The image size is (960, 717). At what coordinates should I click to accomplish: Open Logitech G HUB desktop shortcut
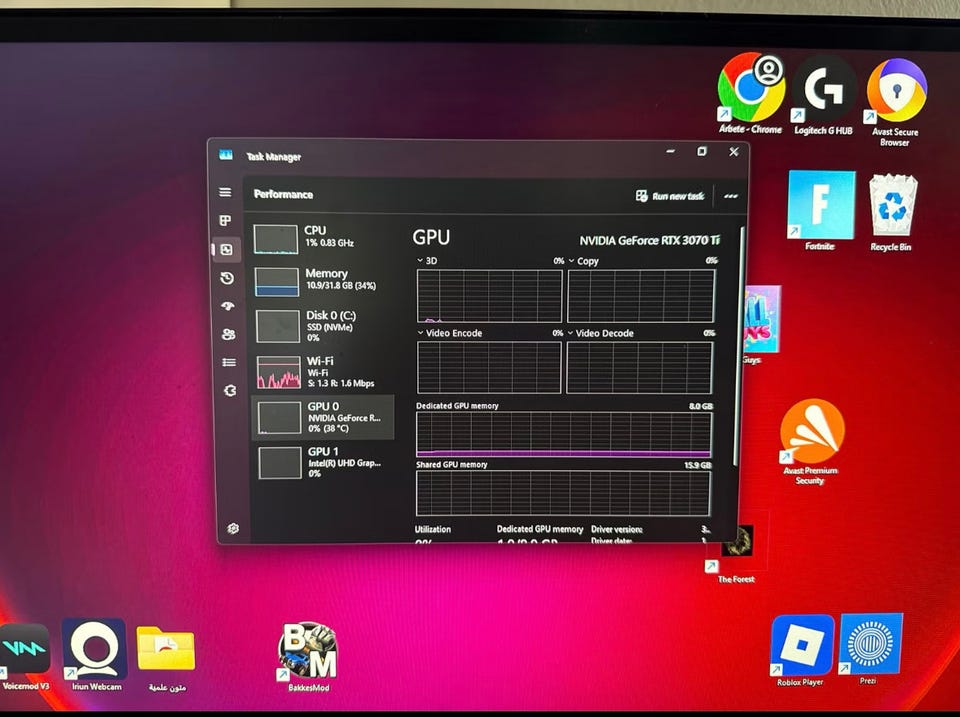point(823,96)
